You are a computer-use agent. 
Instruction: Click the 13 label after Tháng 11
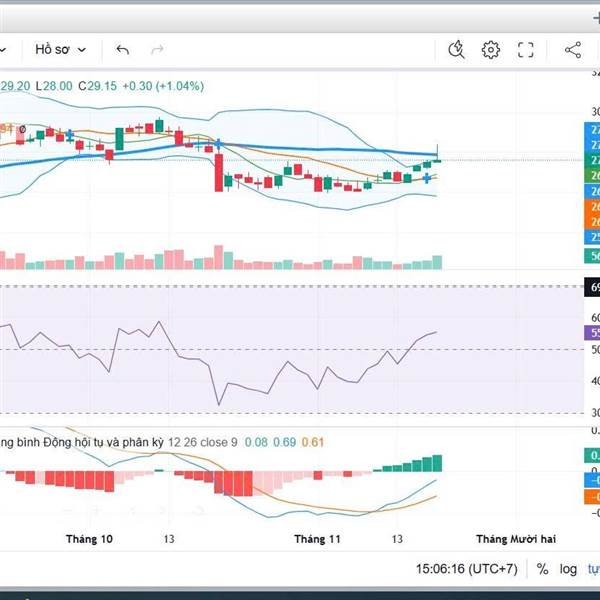[397, 539]
